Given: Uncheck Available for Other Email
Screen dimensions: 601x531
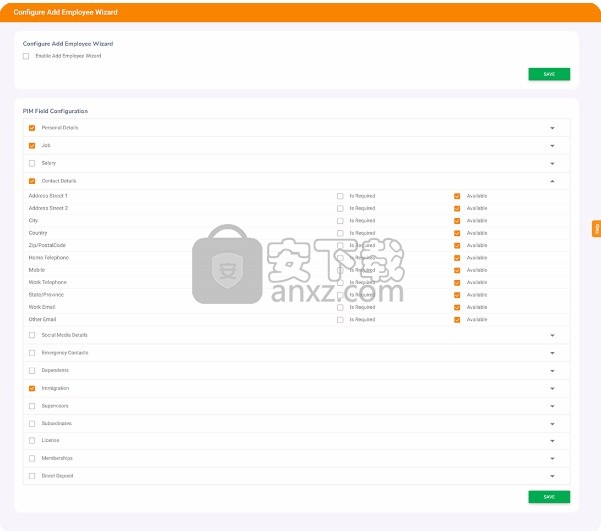Looking at the screenshot, I should pos(457,320).
